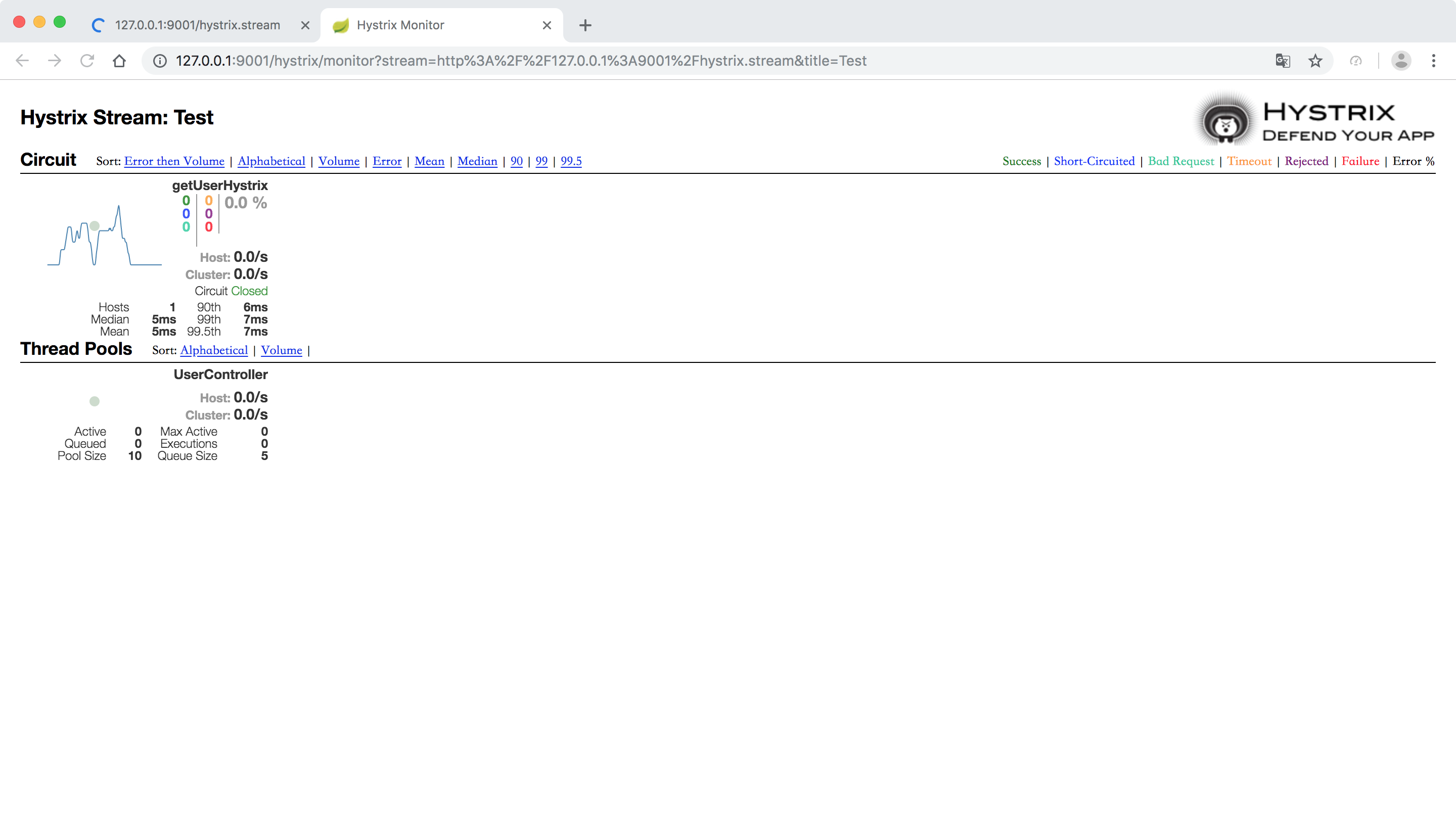The width and height of the screenshot is (1456, 834).
Task: Open a new tab with plus button
Action: [x=585, y=25]
